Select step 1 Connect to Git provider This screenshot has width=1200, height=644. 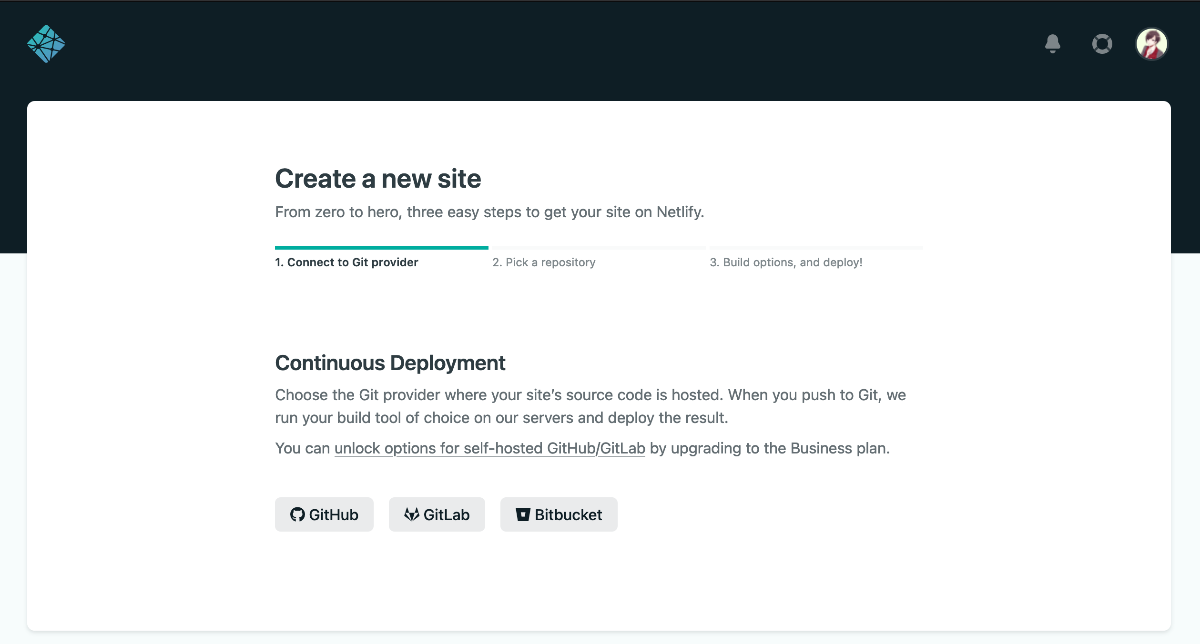tap(346, 262)
